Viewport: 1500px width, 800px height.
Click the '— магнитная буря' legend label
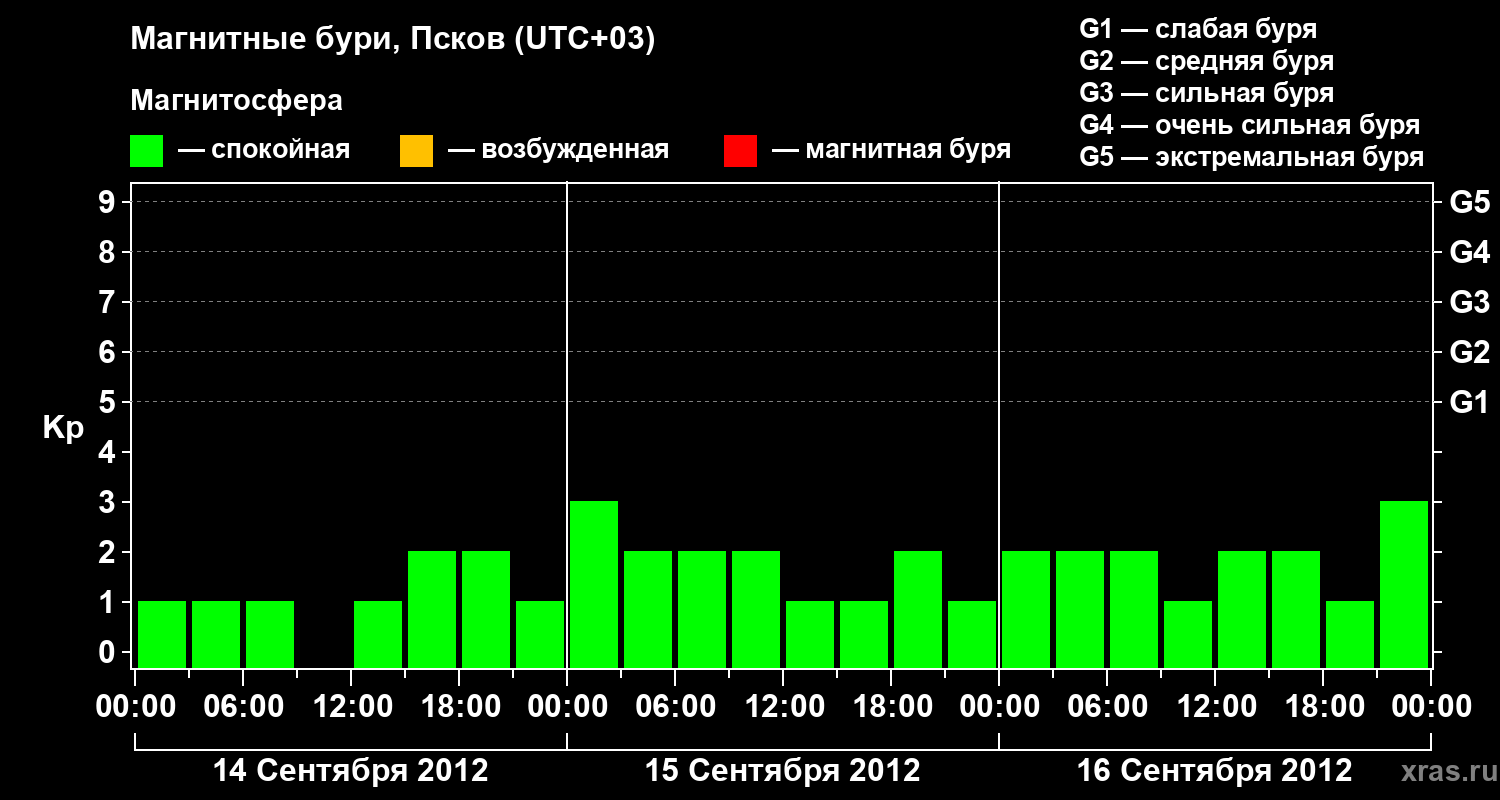coord(892,150)
